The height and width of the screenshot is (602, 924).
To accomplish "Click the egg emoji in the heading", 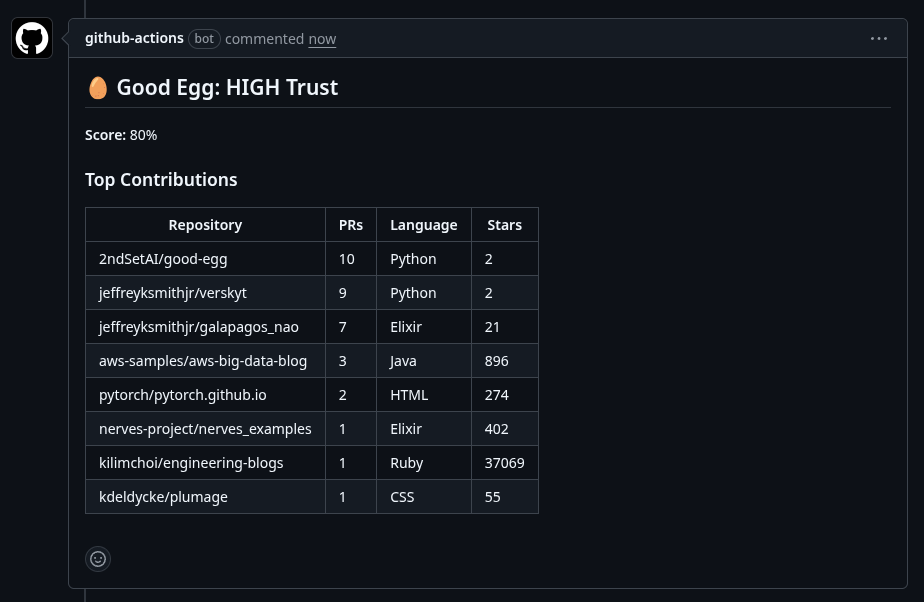I will [x=97, y=88].
